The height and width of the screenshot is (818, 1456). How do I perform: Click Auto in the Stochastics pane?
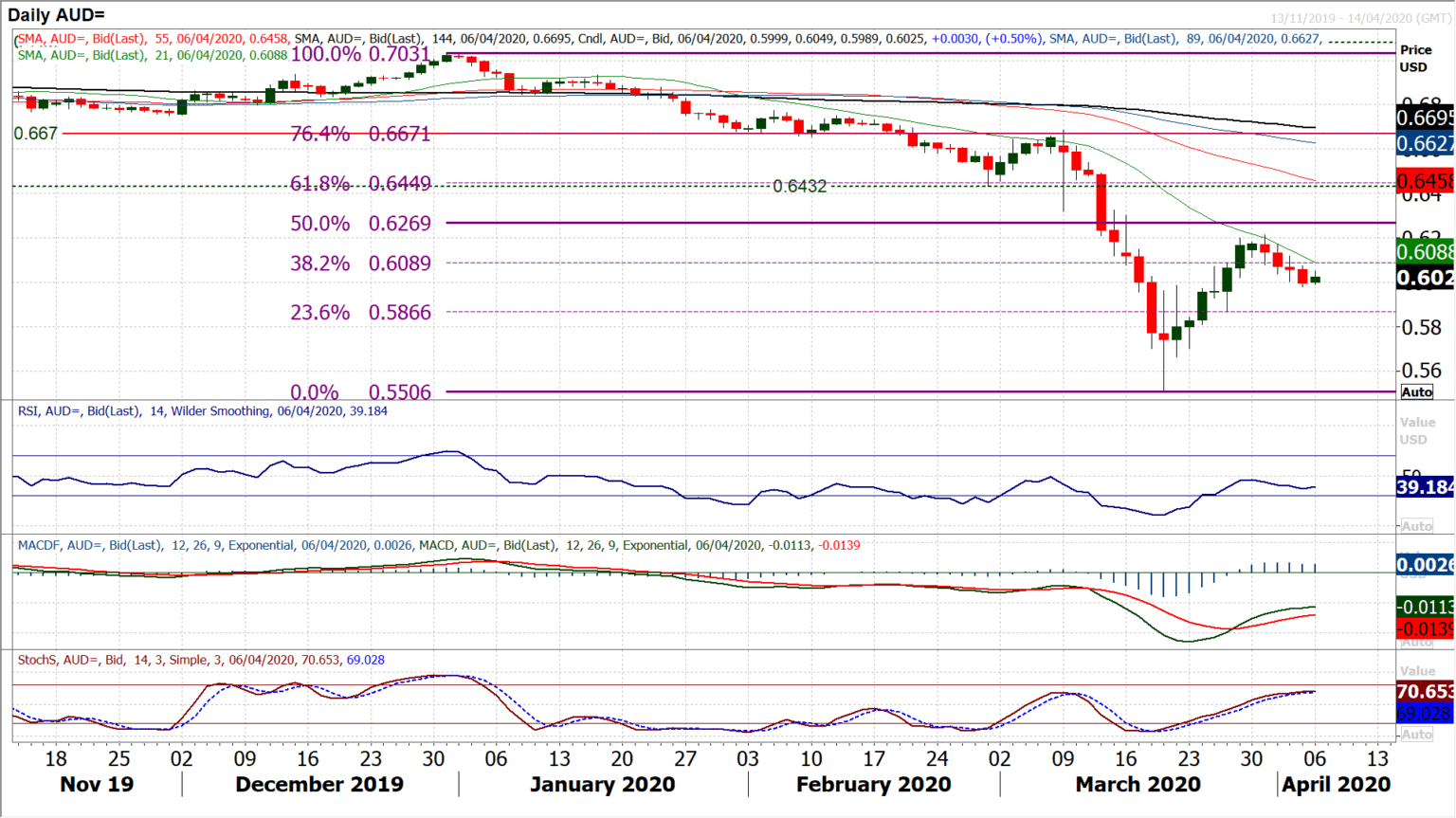coord(1416,735)
